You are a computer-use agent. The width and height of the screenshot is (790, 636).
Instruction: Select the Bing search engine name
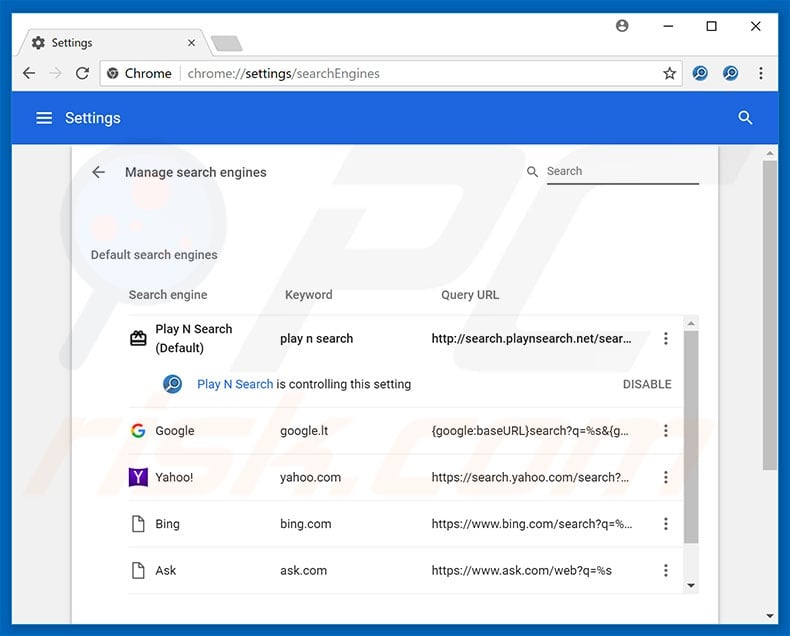(167, 524)
